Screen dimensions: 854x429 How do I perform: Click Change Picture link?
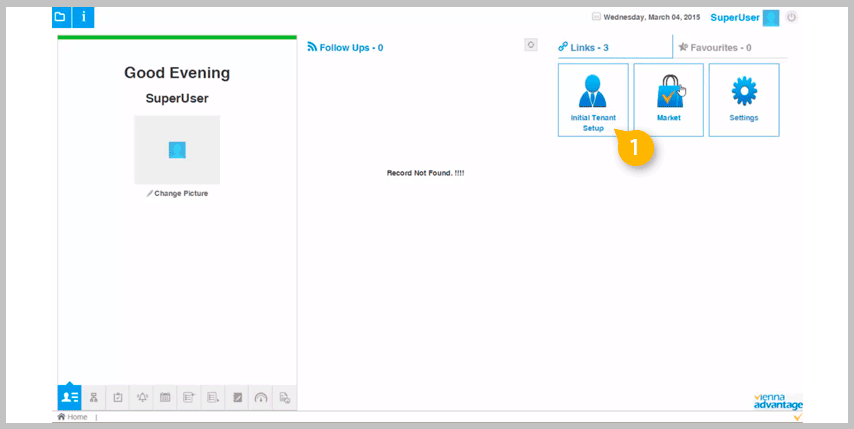tap(178, 193)
